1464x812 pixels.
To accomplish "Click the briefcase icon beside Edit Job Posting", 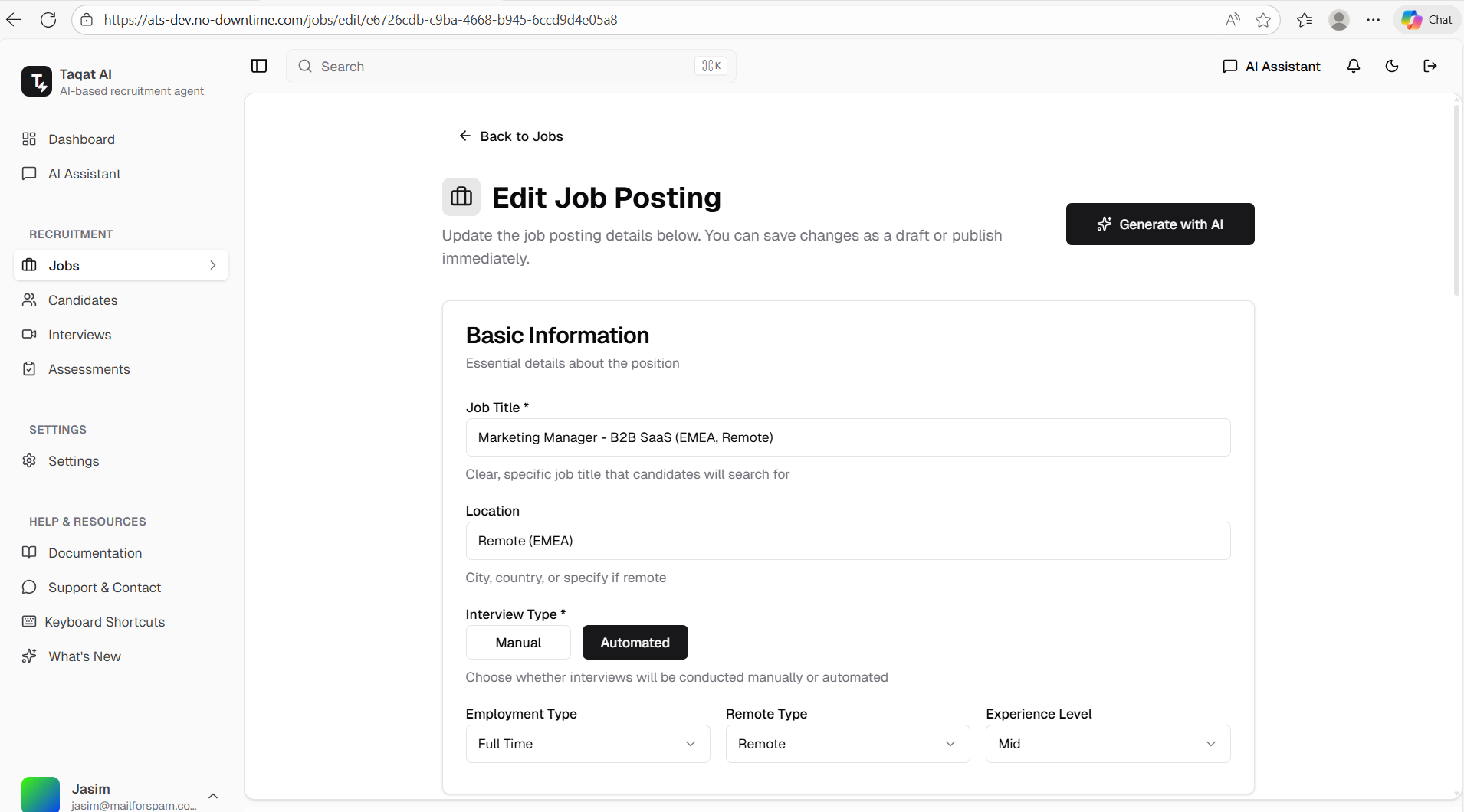I will tap(461, 197).
